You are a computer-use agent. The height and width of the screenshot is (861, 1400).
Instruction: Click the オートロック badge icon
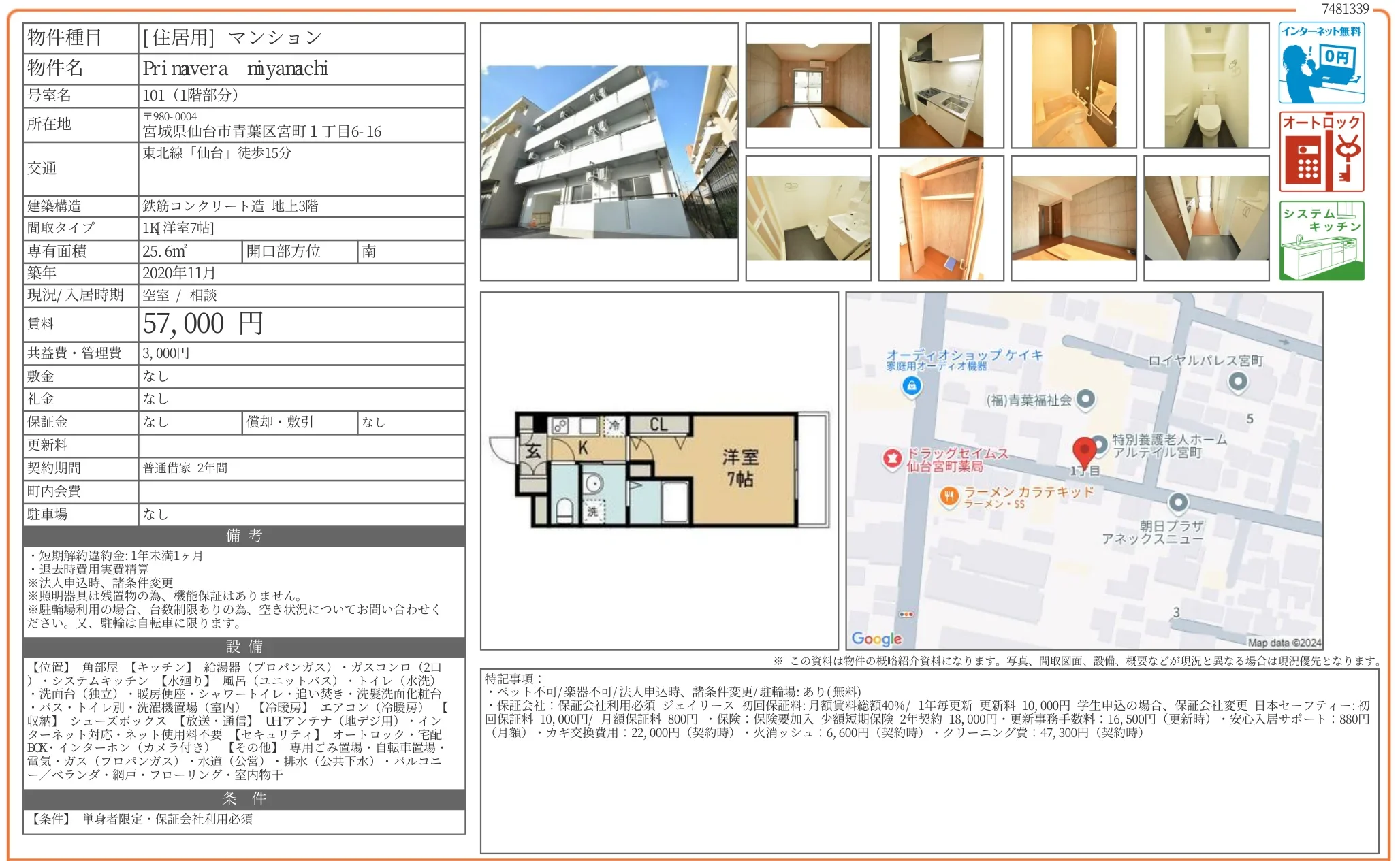point(1320,152)
